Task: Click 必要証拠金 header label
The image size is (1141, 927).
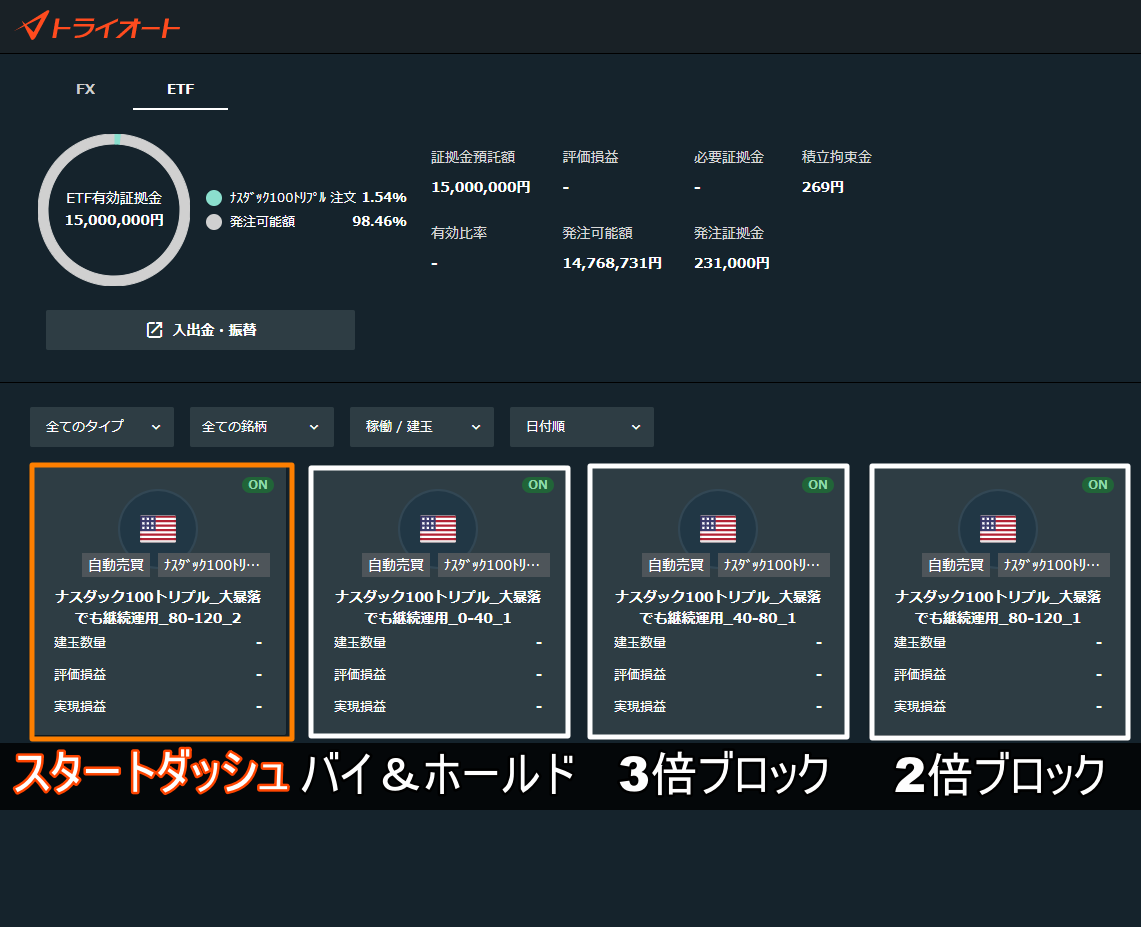Action: point(728,156)
